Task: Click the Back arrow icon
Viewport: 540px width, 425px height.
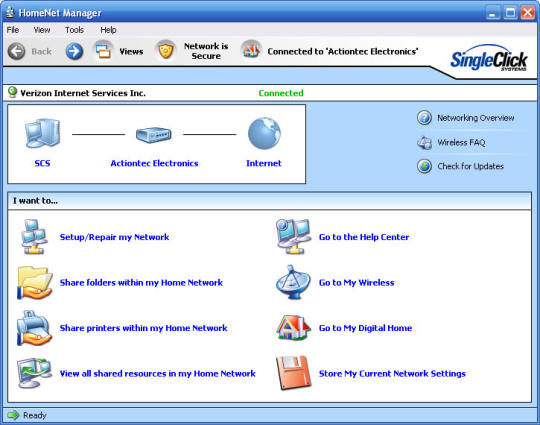Action: (16, 52)
